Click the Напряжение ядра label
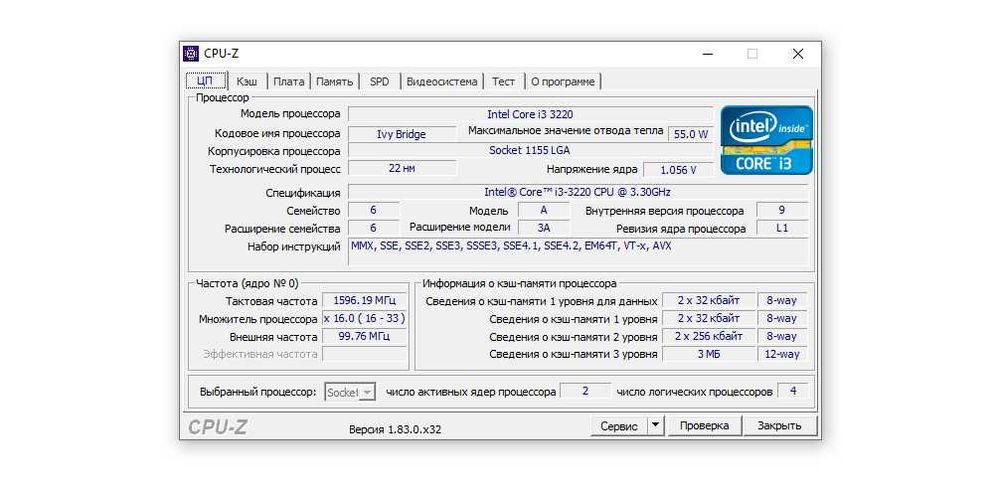The image size is (1000, 490). point(592,169)
